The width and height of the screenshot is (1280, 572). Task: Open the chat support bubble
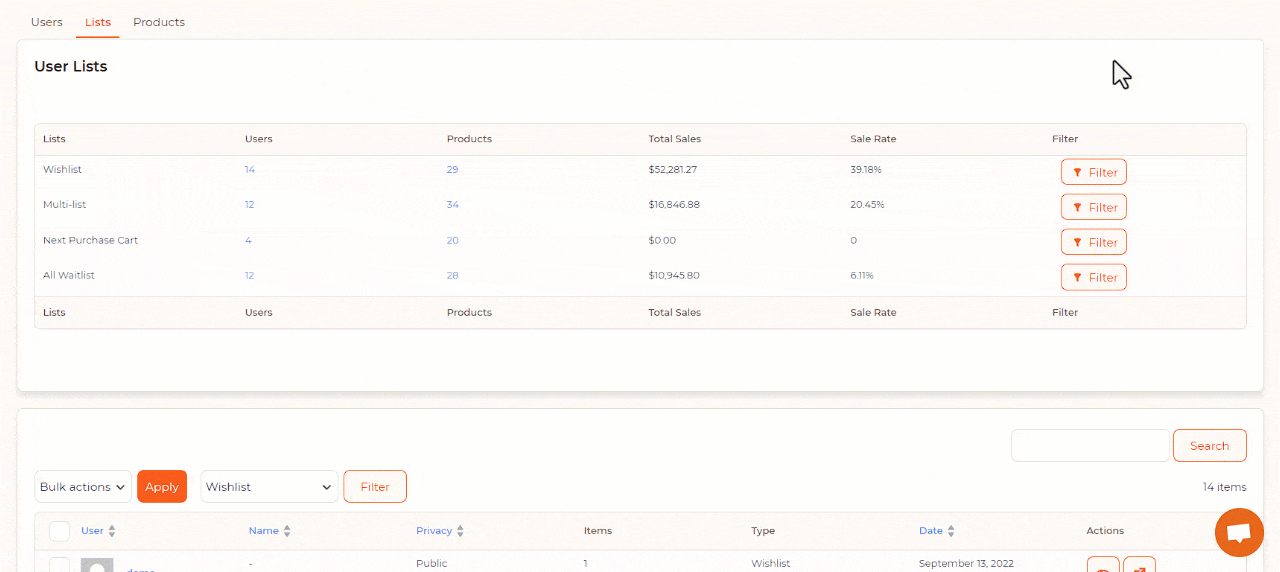click(1239, 532)
